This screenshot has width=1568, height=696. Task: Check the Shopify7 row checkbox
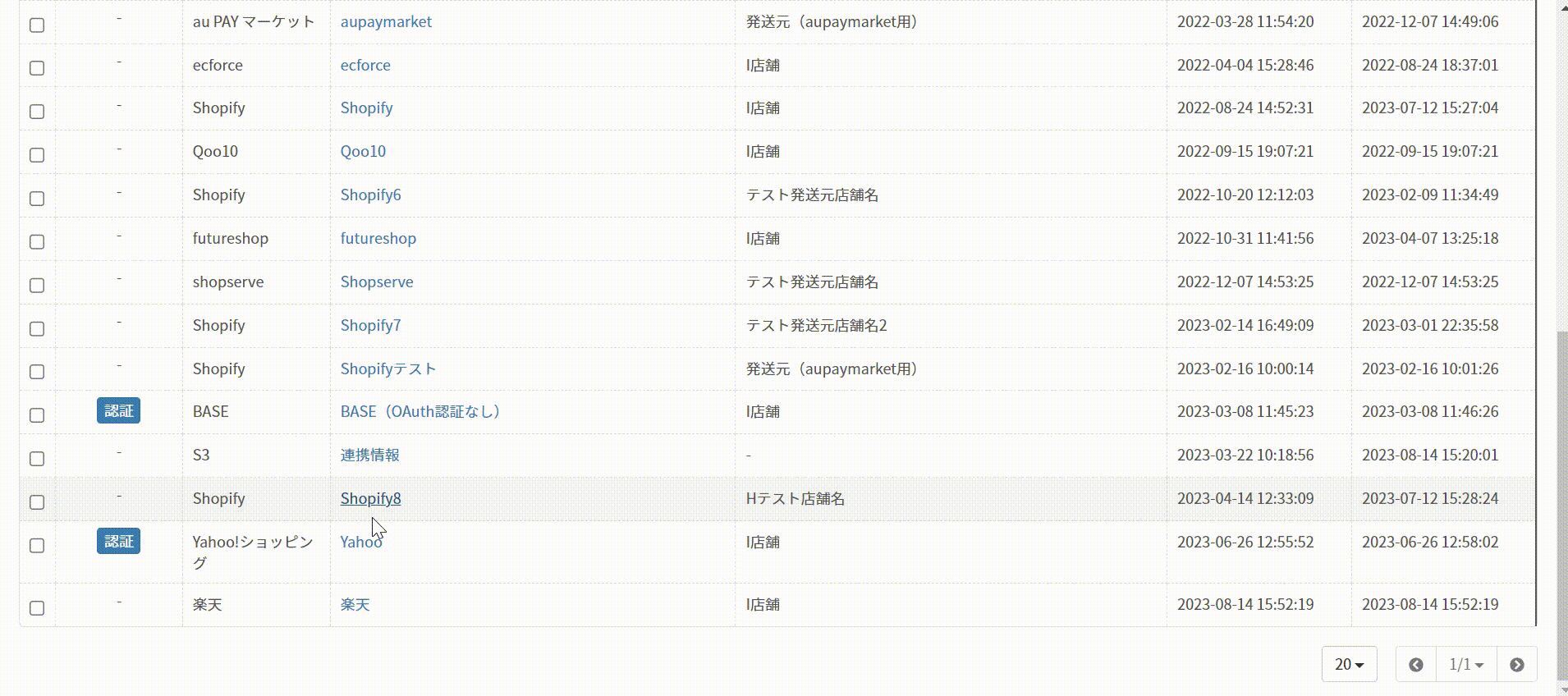click(x=37, y=329)
